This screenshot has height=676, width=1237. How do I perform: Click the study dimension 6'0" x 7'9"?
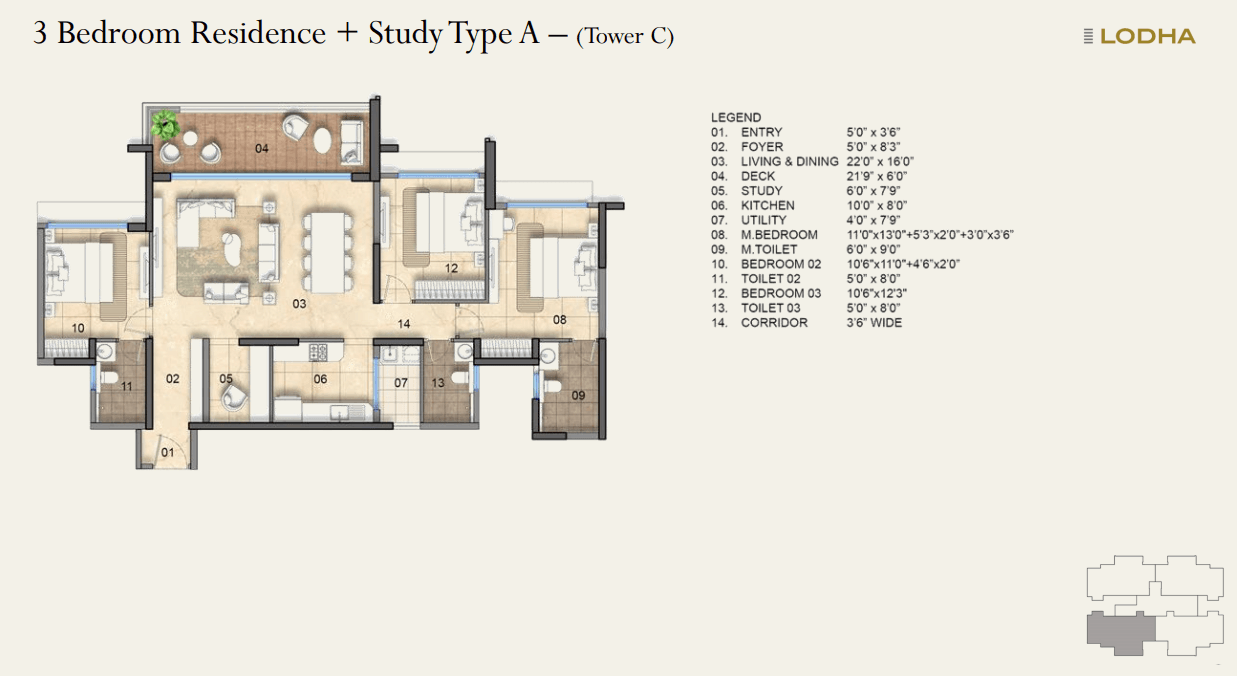(x=872, y=191)
